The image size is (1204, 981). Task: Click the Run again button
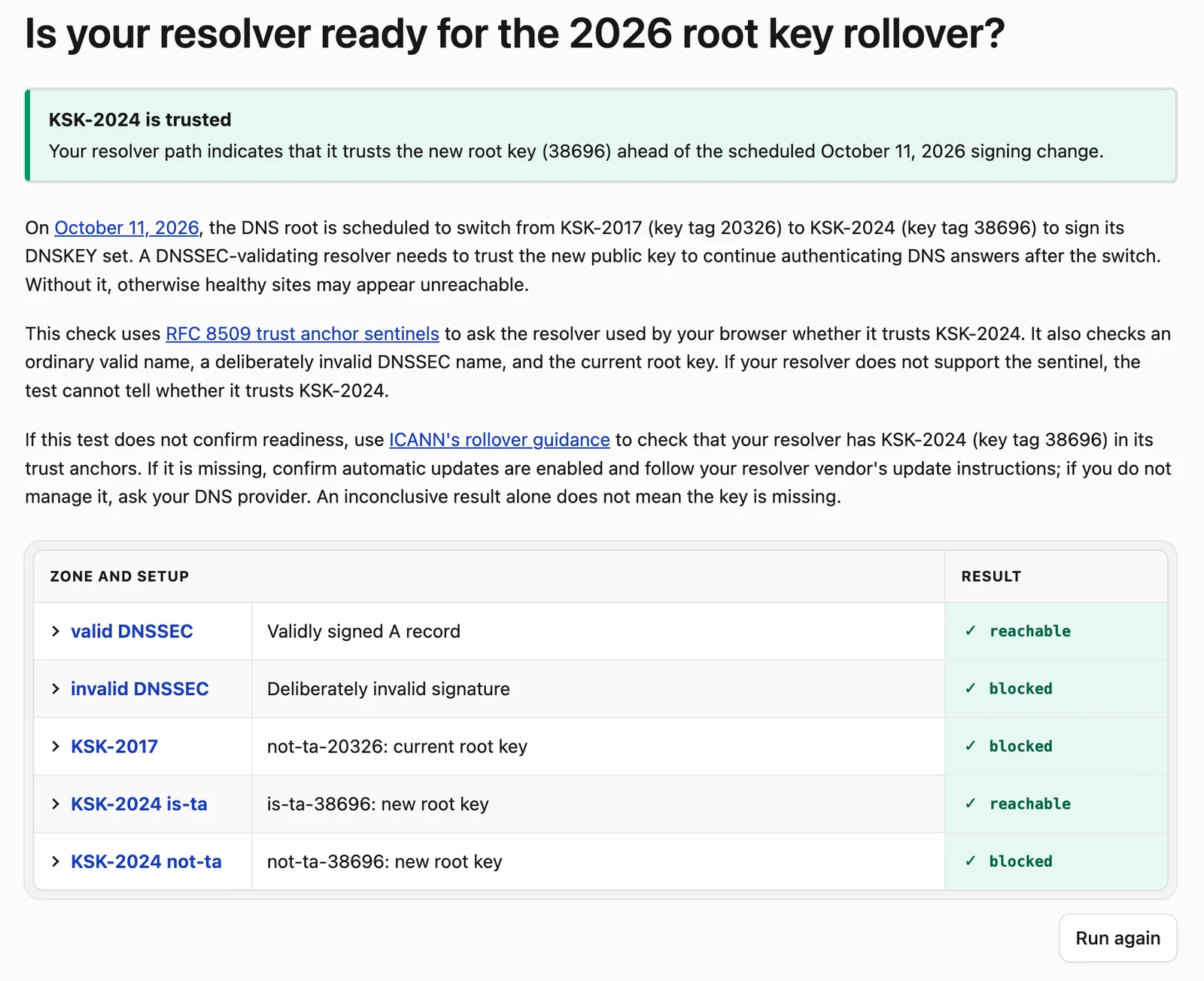click(x=1118, y=938)
